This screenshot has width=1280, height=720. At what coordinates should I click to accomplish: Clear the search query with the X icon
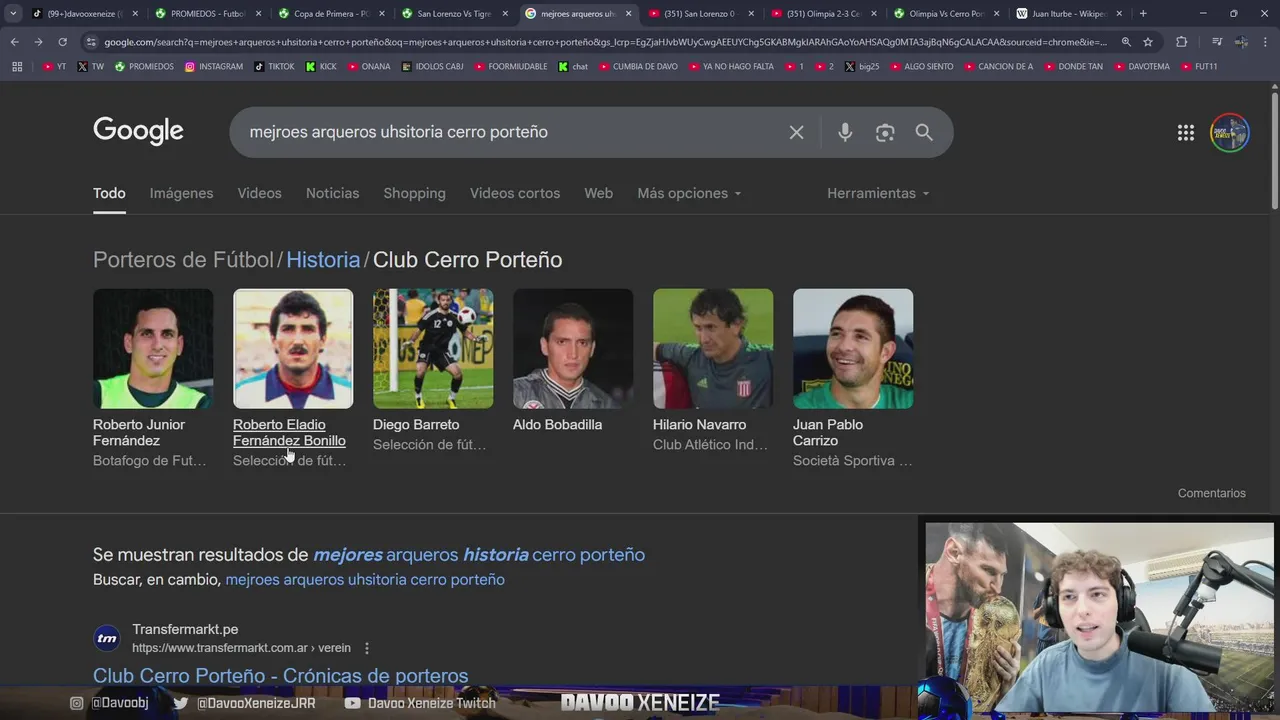click(x=796, y=132)
